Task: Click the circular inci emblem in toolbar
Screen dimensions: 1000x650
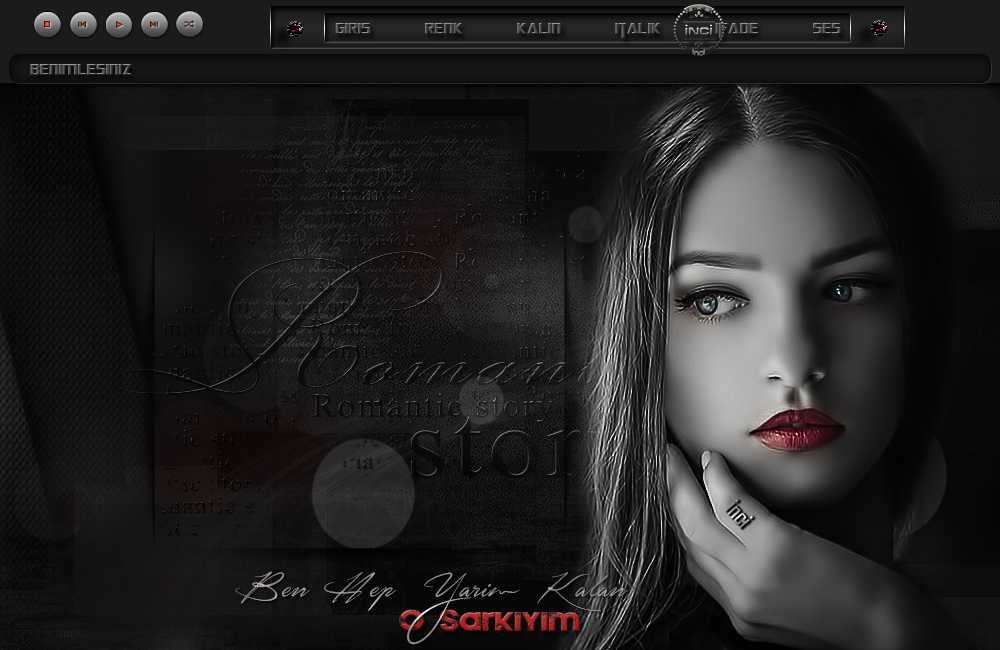Action: (x=698, y=29)
